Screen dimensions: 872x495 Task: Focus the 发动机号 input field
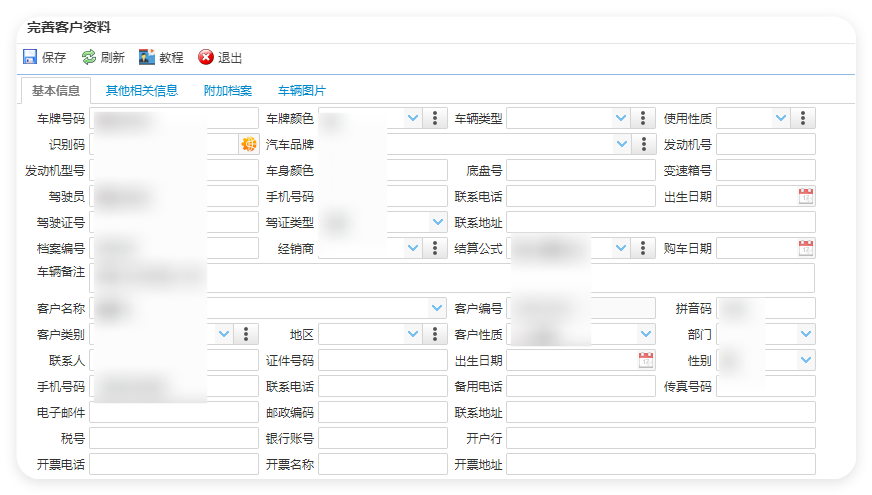(x=766, y=144)
